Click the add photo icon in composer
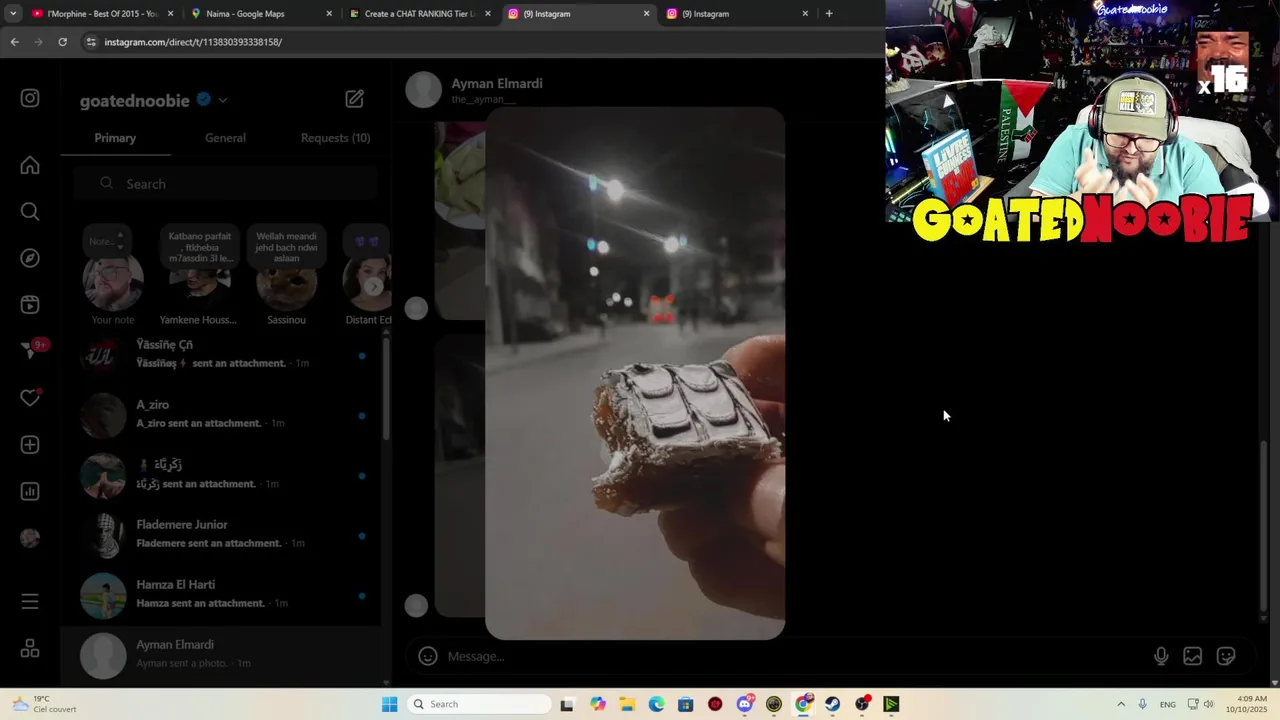The image size is (1280, 720). pyautogui.click(x=1193, y=656)
